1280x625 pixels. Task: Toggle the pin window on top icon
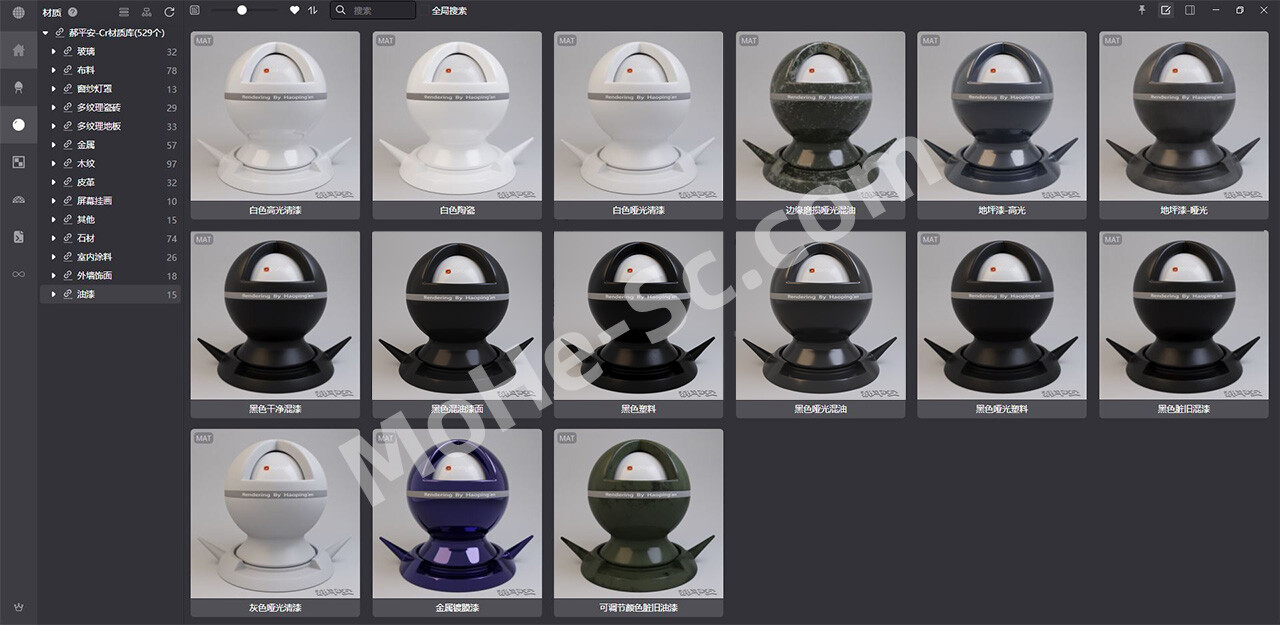[x=1142, y=10]
